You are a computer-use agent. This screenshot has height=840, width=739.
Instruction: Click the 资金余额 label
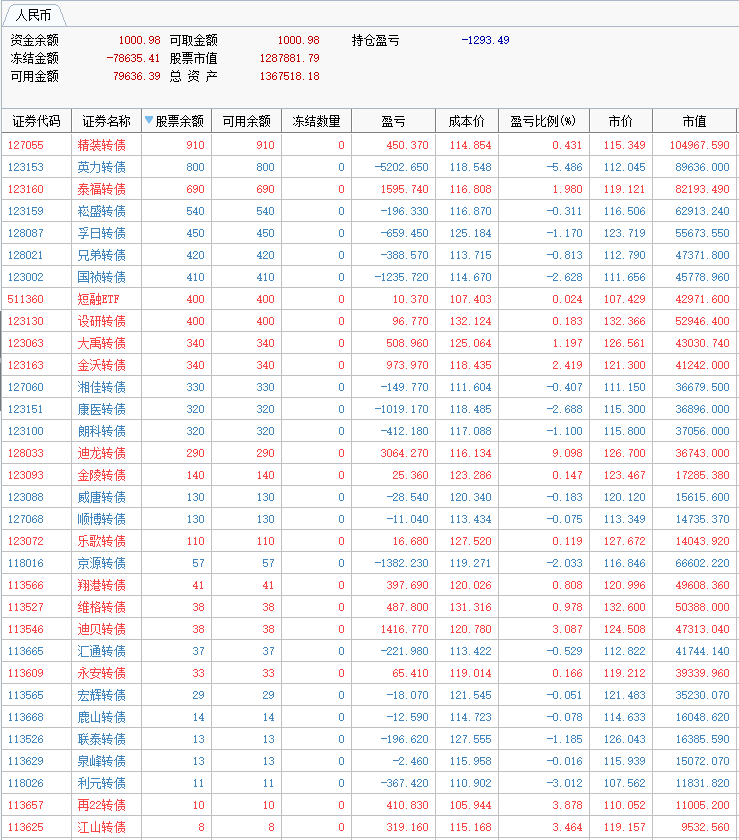click(34, 40)
